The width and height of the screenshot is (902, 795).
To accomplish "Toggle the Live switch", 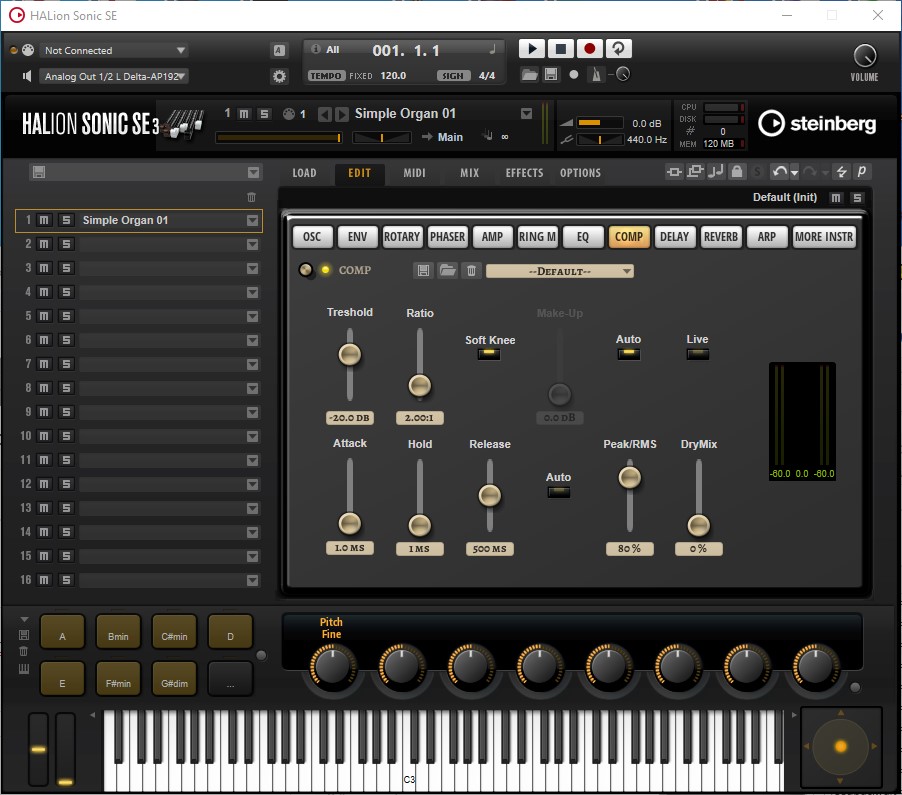I will pos(697,353).
